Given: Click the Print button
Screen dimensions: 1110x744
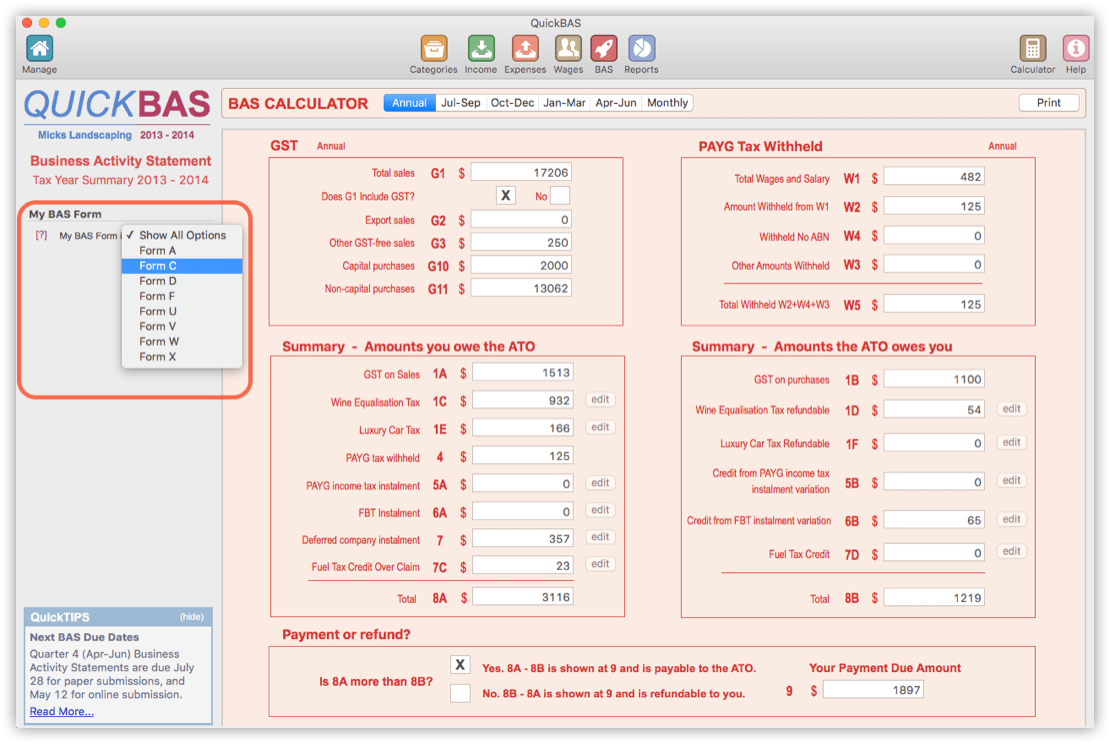Looking at the screenshot, I should click(x=1048, y=103).
